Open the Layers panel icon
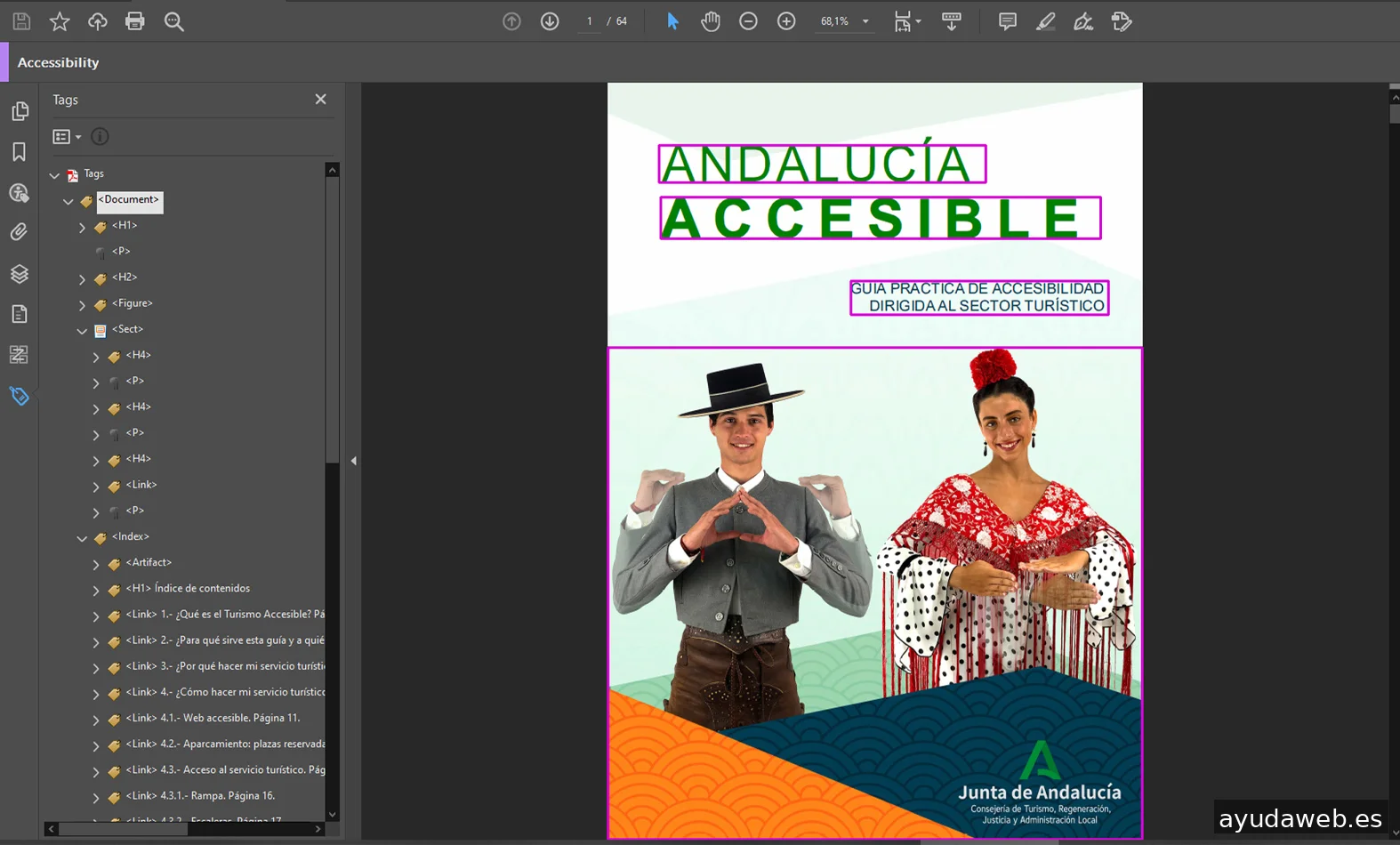The height and width of the screenshot is (845, 1400). pyautogui.click(x=19, y=274)
